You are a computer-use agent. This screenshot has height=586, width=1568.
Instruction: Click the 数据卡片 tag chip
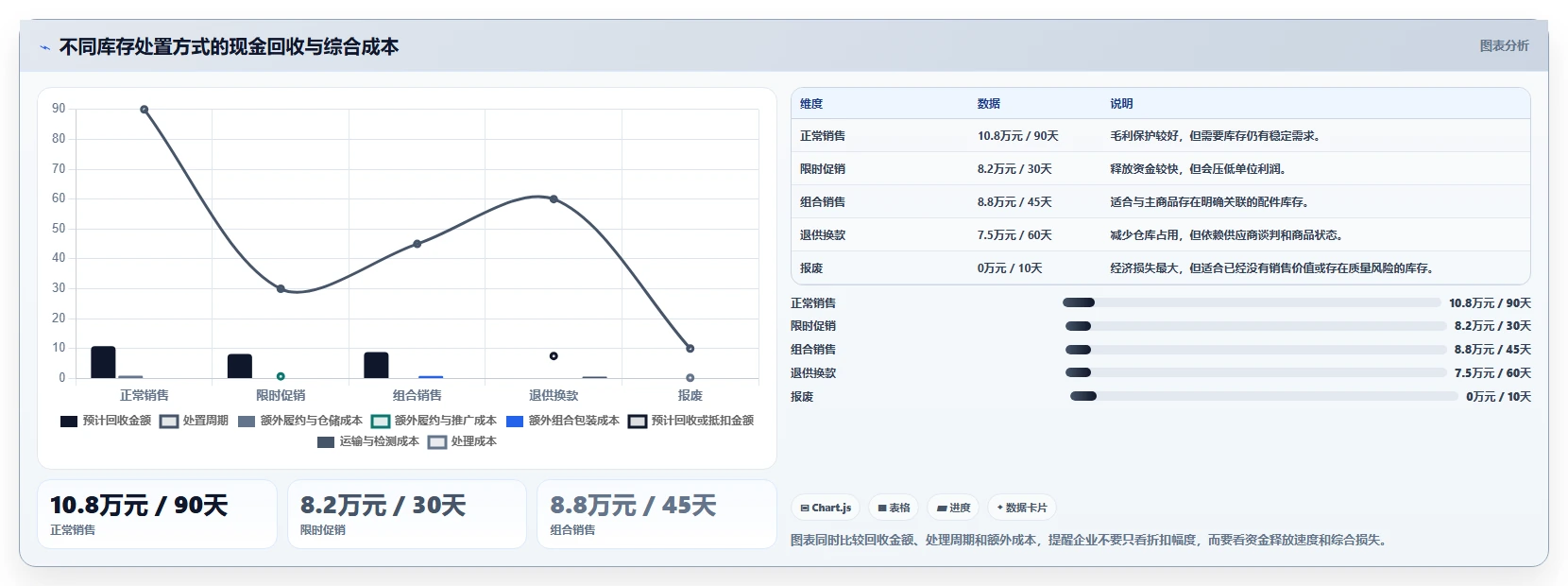coord(1022,508)
